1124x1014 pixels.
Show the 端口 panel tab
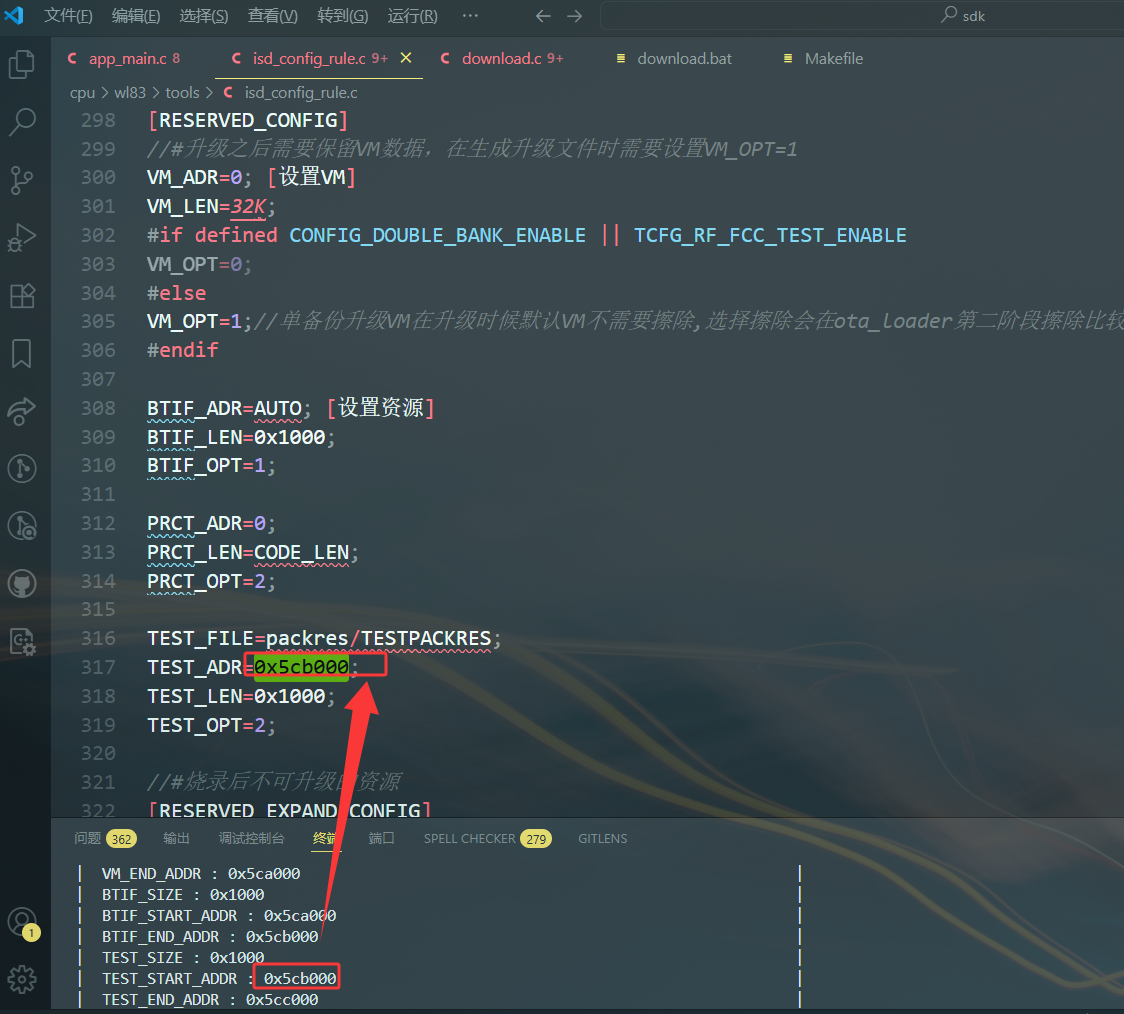click(381, 838)
